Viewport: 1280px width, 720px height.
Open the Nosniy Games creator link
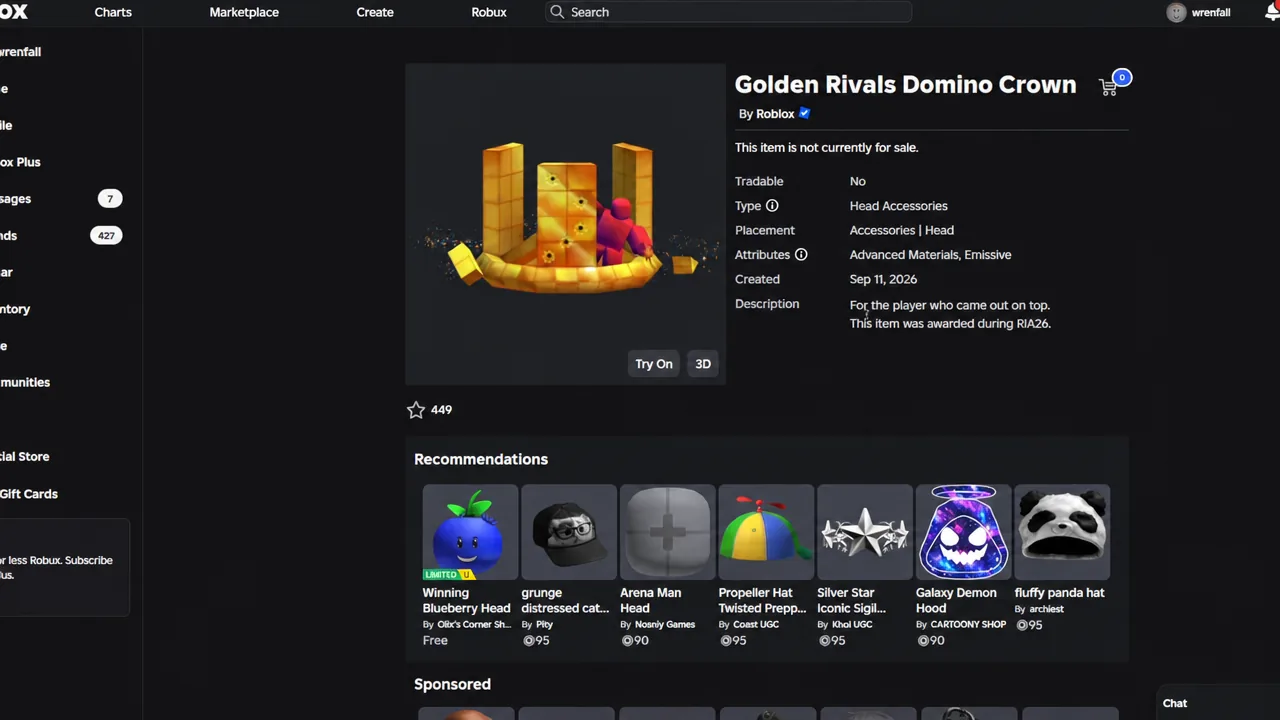click(665, 624)
